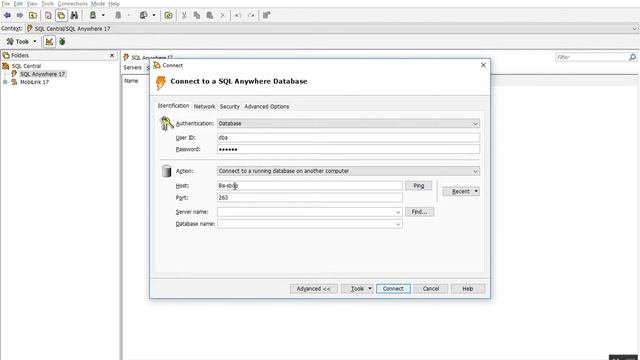Click the Copy toolbar icon
The height and width of the screenshot is (360, 640).
tap(197, 16)
